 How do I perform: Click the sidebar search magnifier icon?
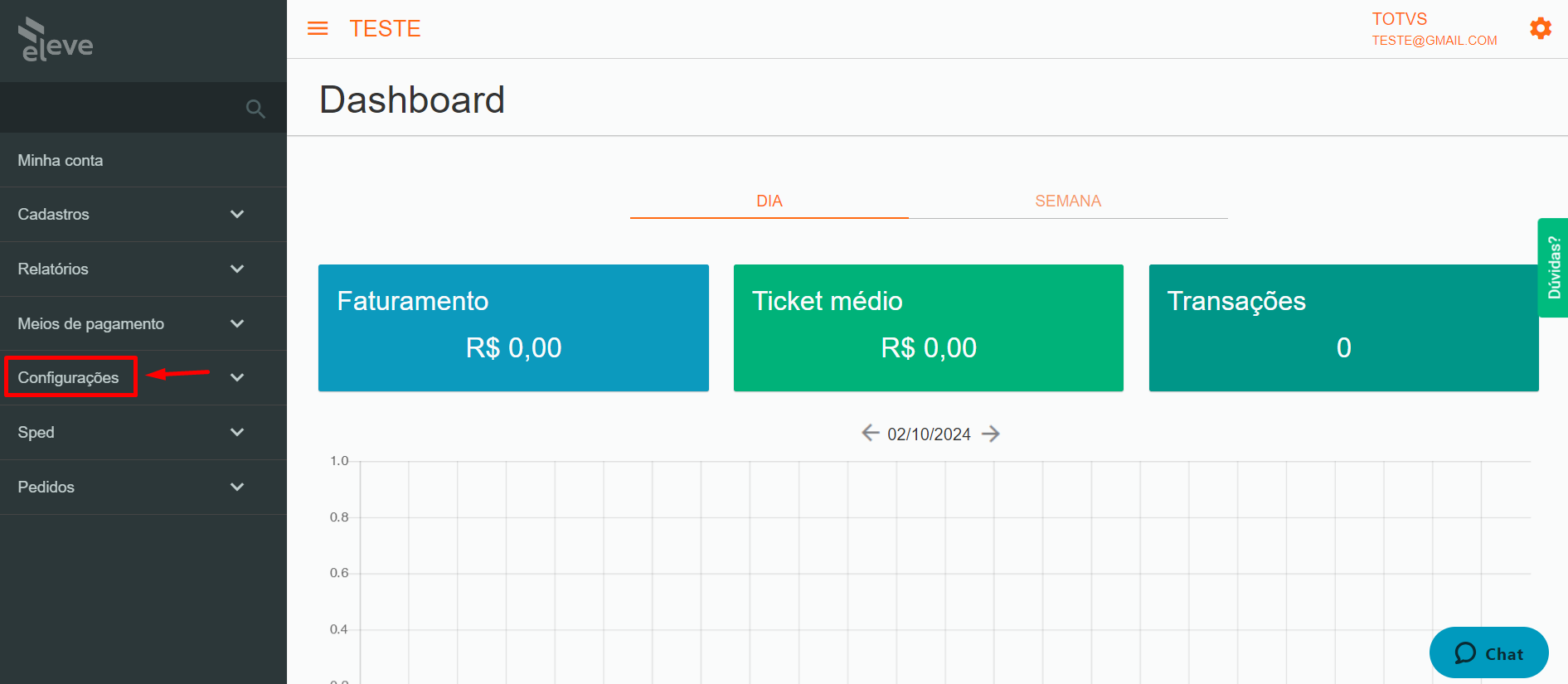tap(255, 109)
